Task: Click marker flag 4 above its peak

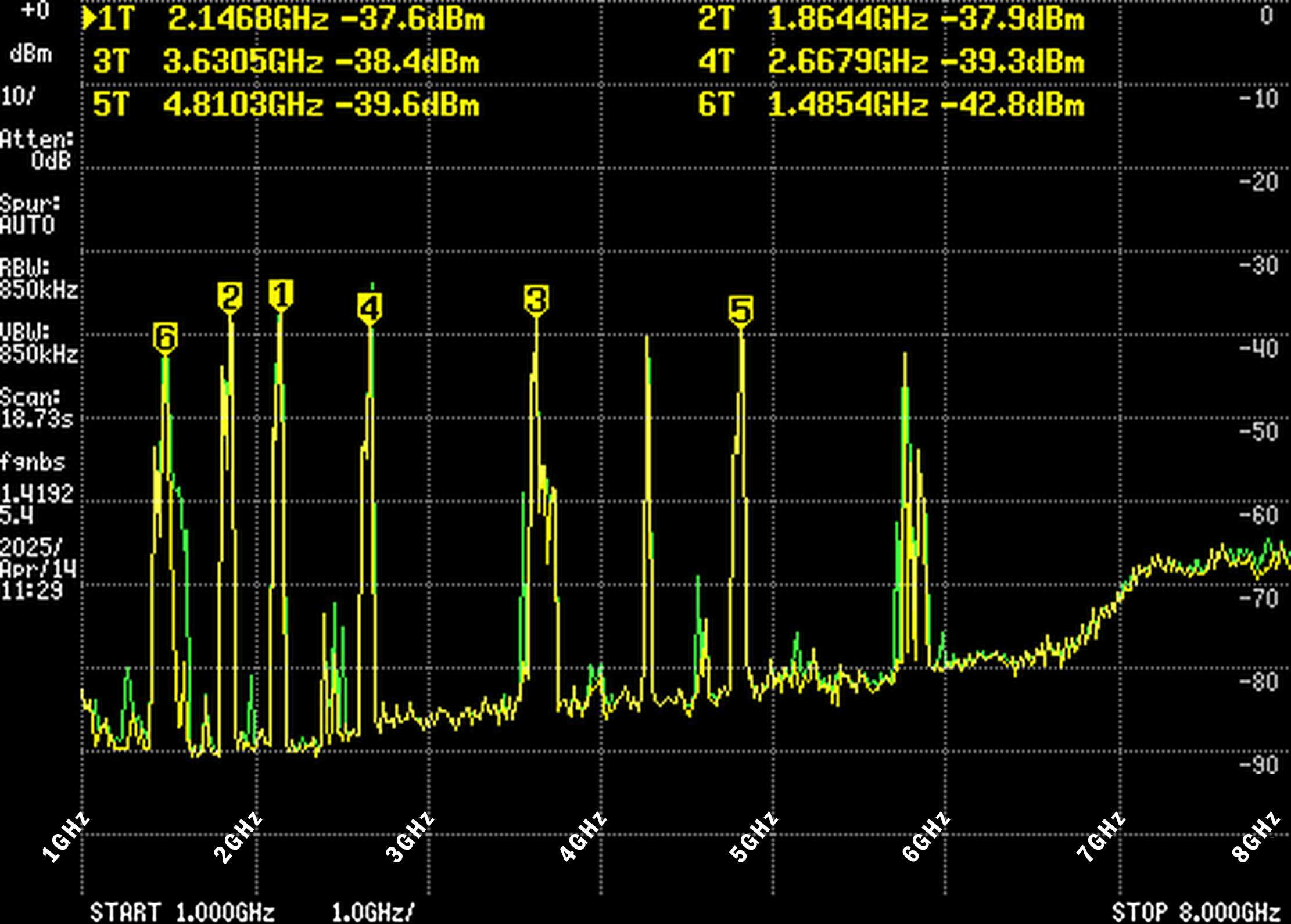Action: [x=370, y=307]
